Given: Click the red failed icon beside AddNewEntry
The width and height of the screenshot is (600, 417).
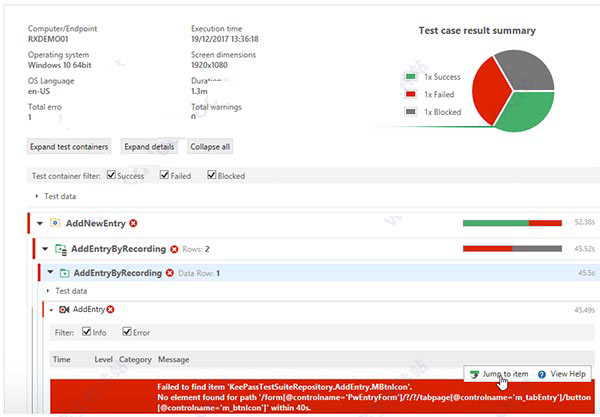Looking at the screenshot, I should 133,222.
